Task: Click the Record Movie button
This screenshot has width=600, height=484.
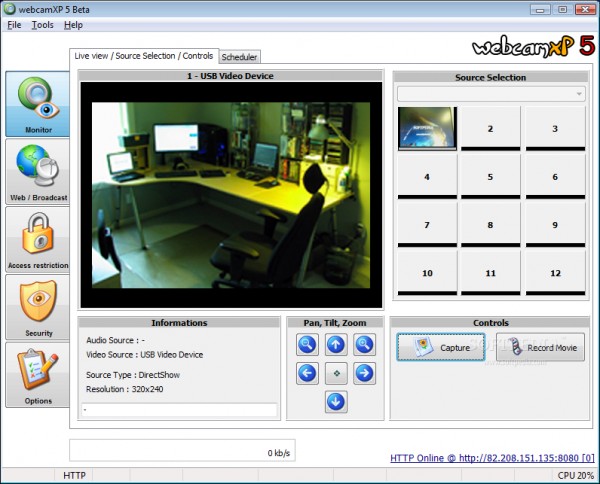Action: [x=540, y=347]
